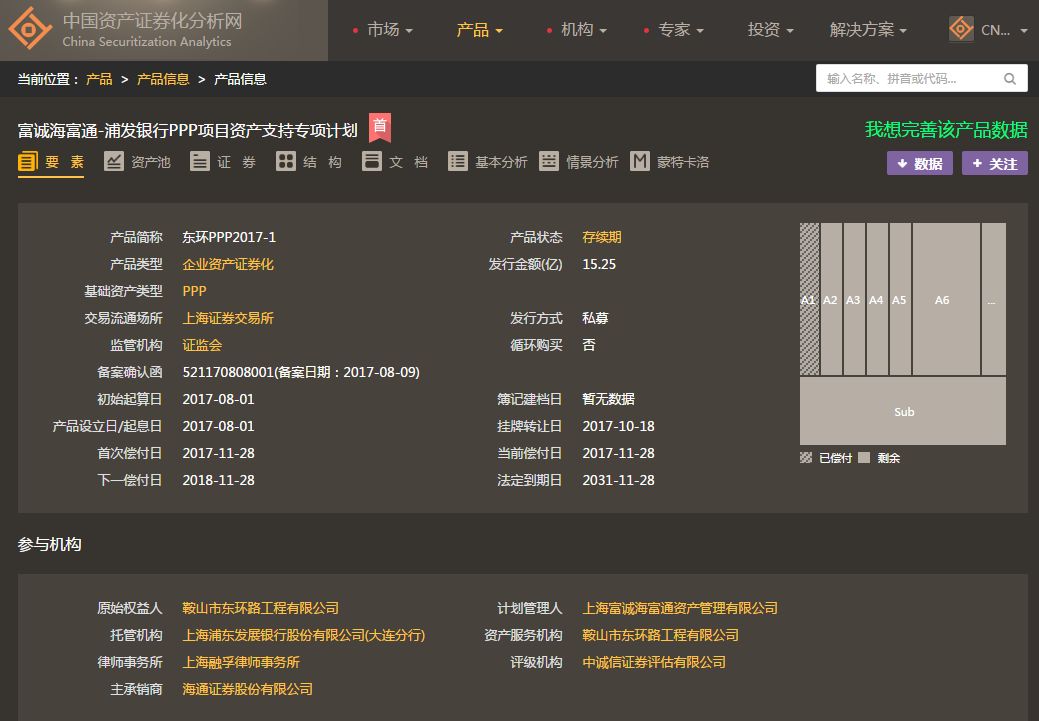Click the 剩余 gray legend swatch
The height and width of the screenshot is (721, 1039).
tap(863, 458)
